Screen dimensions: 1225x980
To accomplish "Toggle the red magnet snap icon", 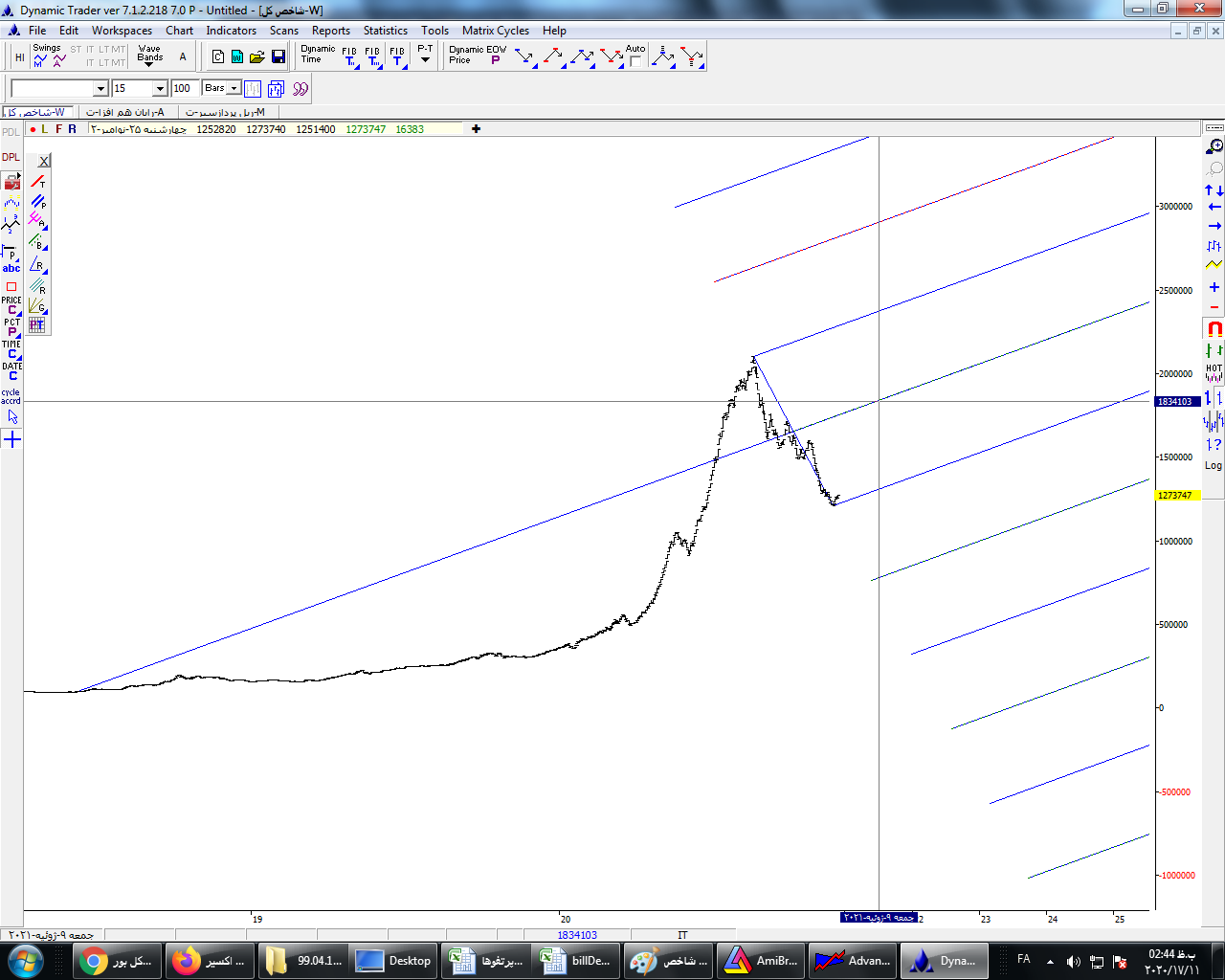I will [x=1214, y=328].
